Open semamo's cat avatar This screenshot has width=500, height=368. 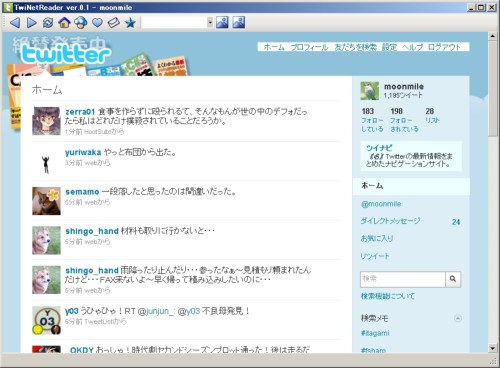pos(46,201)
